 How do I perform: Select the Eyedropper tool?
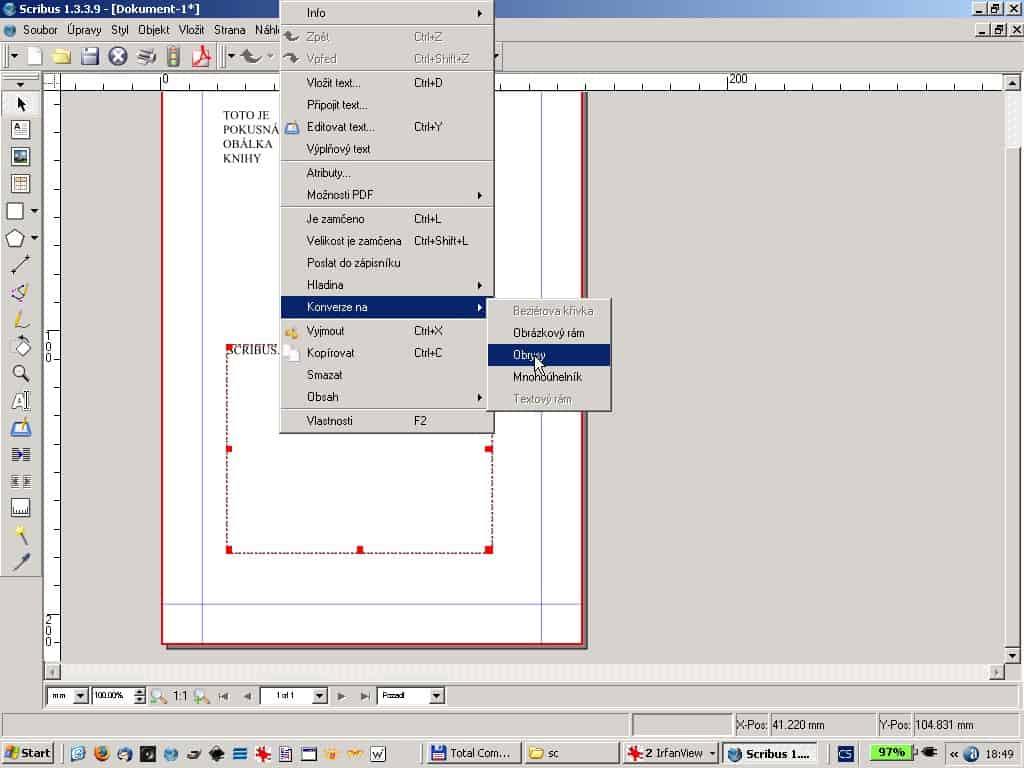(20, 562)
